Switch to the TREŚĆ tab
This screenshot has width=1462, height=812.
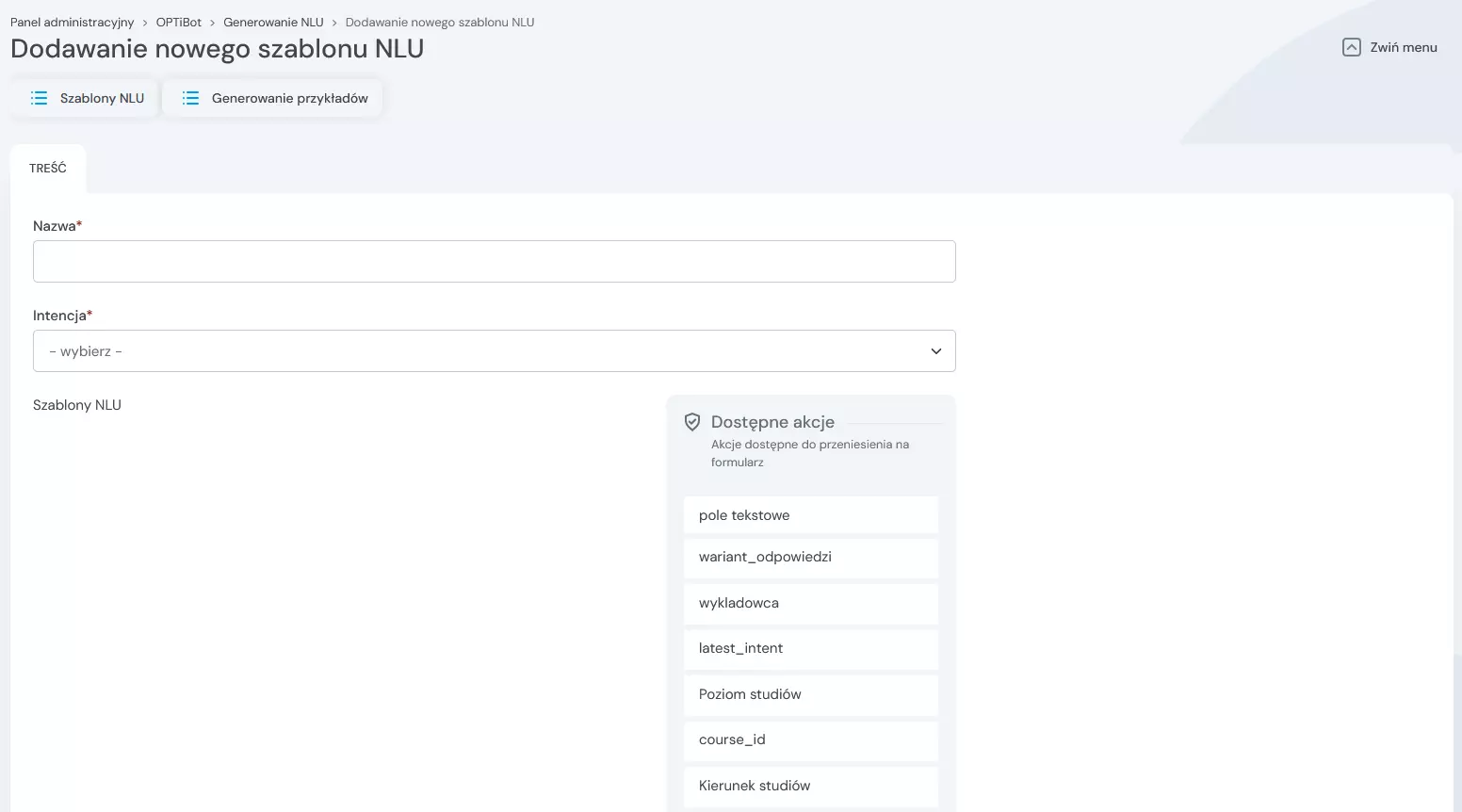48,168
